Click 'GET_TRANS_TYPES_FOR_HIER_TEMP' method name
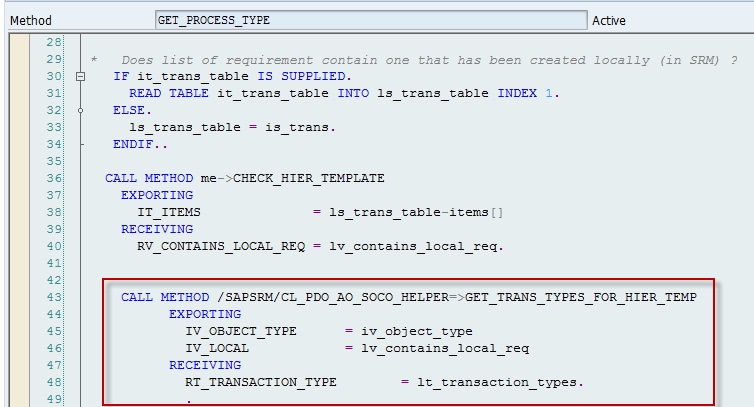This screenshot has height=407, width=754. [x=581, y=297]
